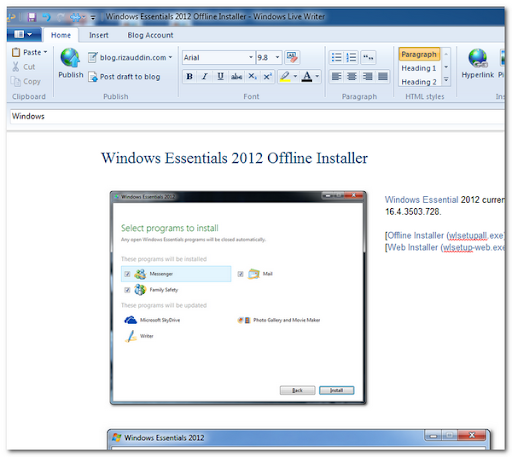Click the version text 16.4.3503.728
The width and height of the screenshot is (512, 457).
(x=413, y=212)
